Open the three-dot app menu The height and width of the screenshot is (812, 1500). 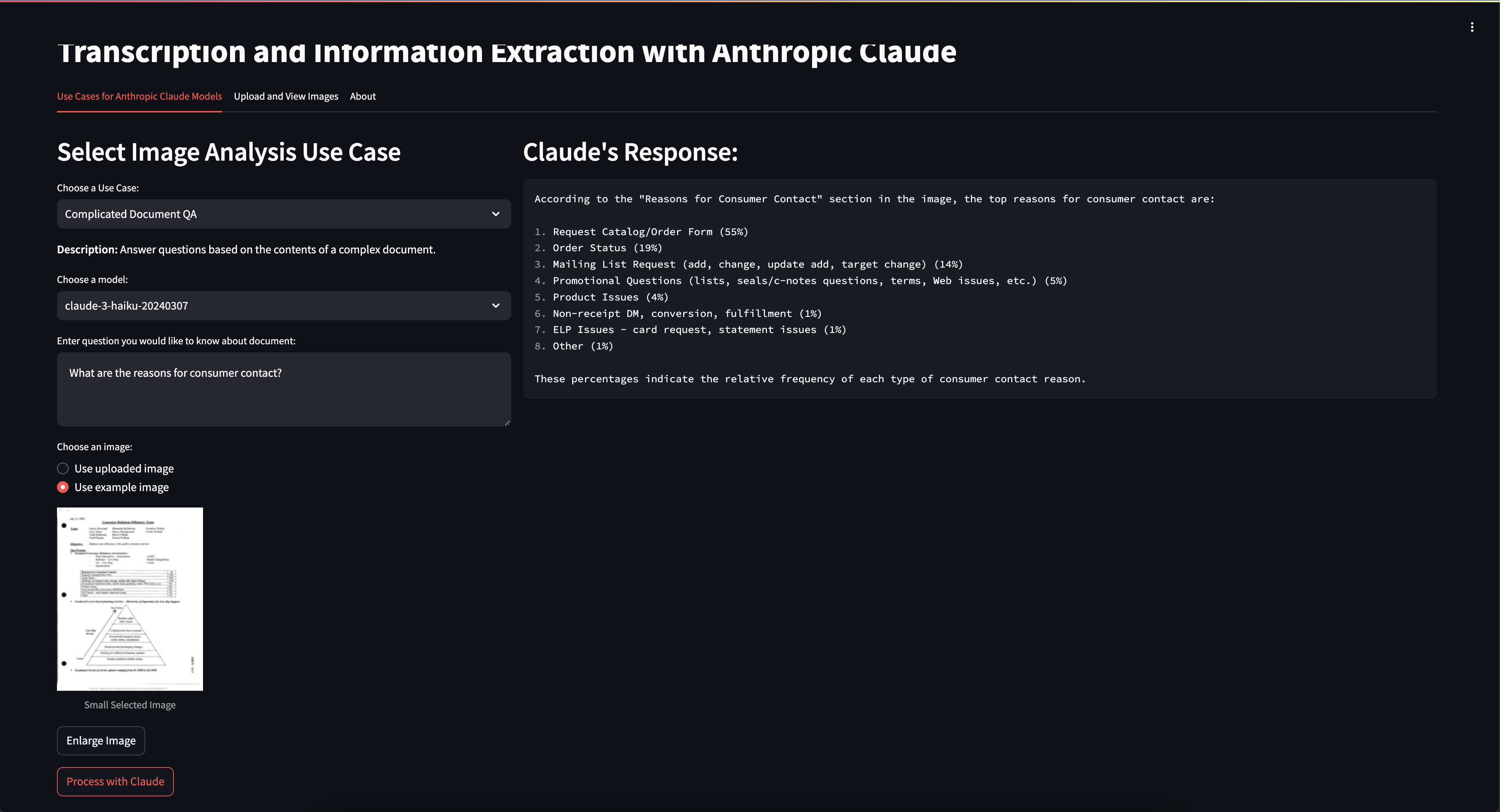(1472, 27)
